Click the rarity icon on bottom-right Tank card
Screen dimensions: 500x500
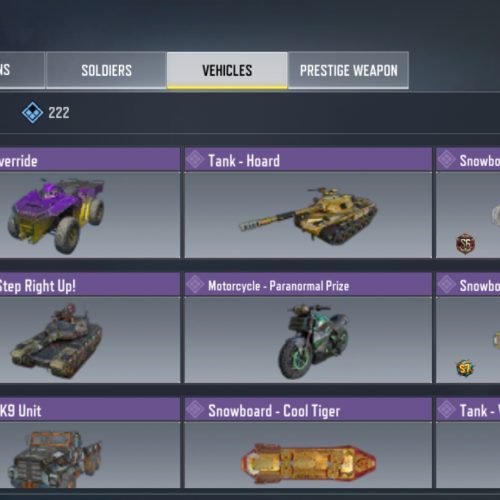[447, 410]
